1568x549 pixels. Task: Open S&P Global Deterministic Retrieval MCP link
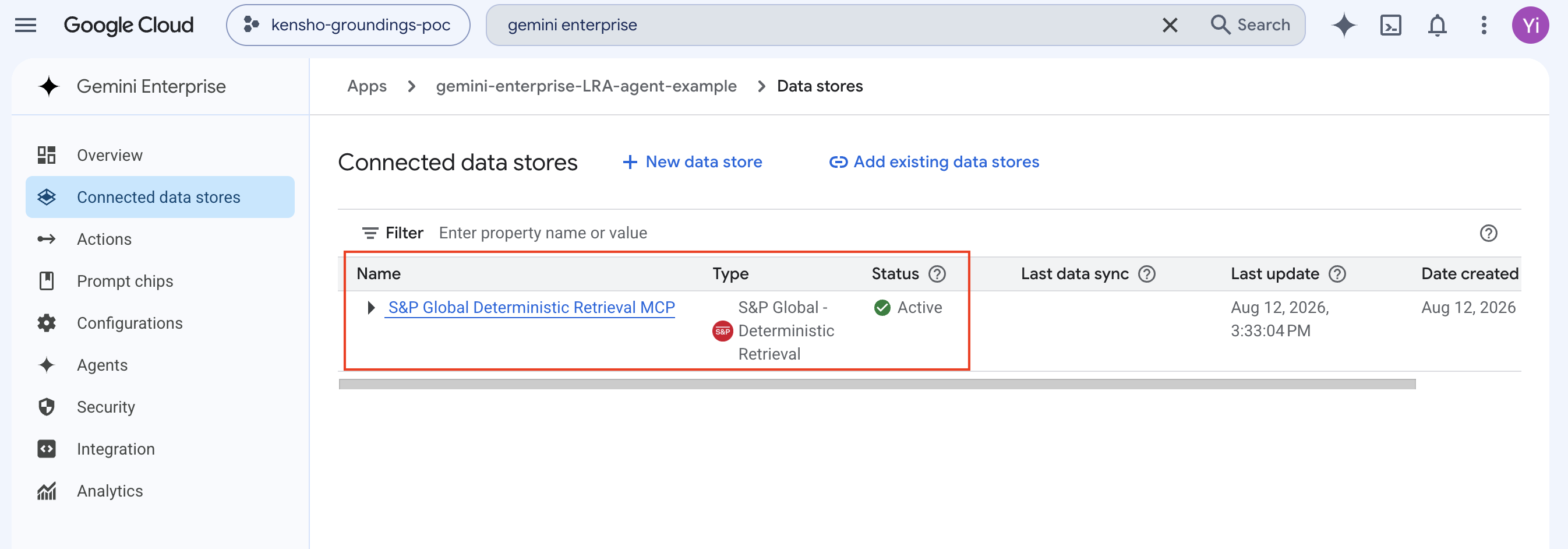(x=531, y=308)
